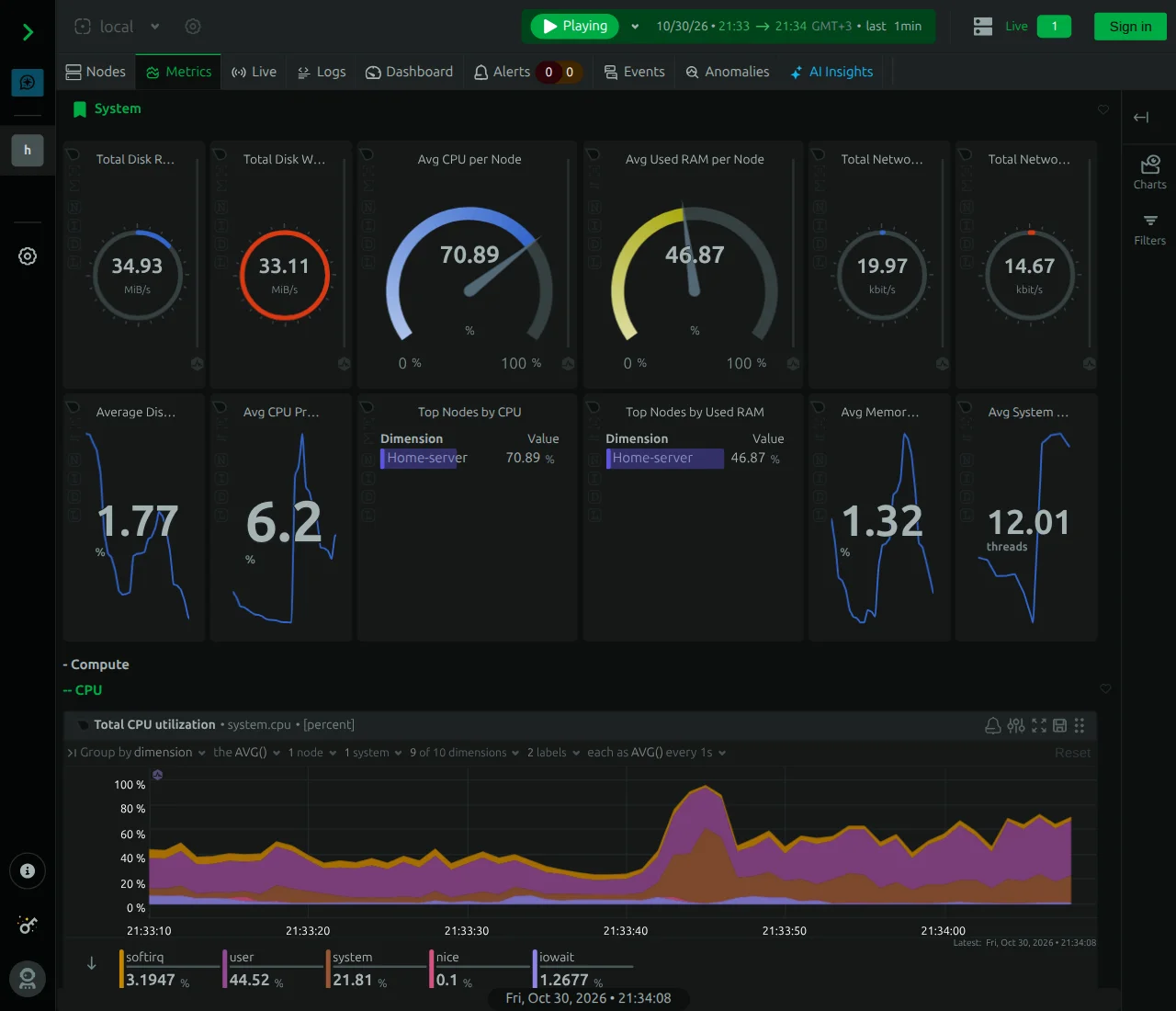
Task: Open the nodes server icon beside Live
Action: [x=983, y=27]
